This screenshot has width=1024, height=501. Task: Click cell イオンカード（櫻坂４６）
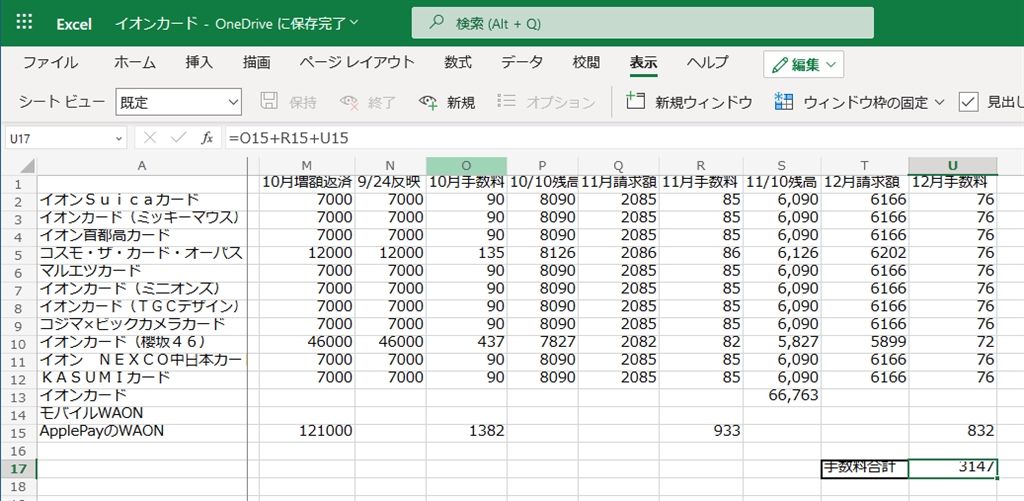point(142,342)
